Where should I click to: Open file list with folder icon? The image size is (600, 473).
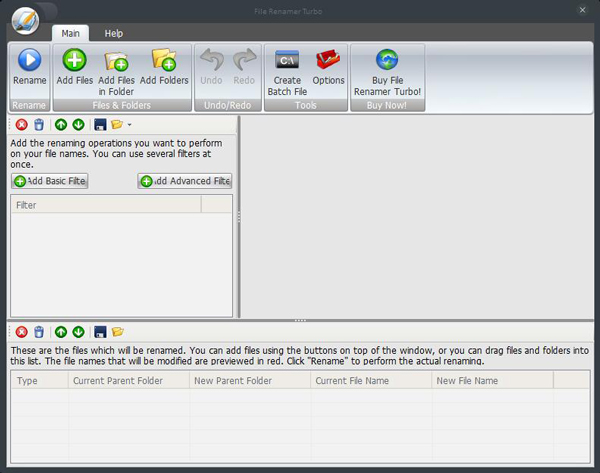117,332
